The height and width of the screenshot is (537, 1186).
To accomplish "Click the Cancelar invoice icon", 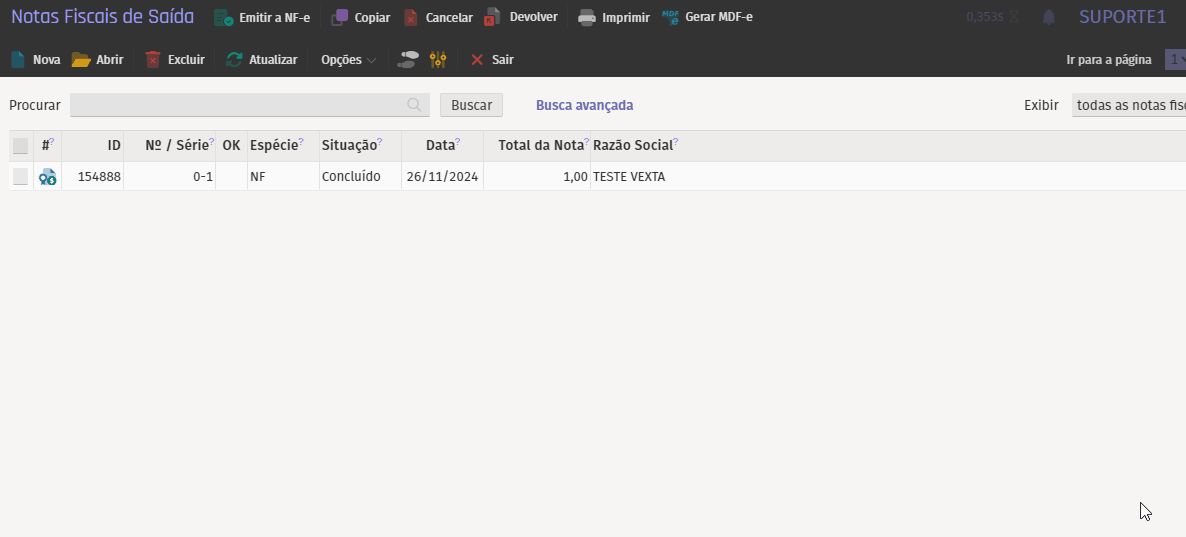I will tap(411, 17).
